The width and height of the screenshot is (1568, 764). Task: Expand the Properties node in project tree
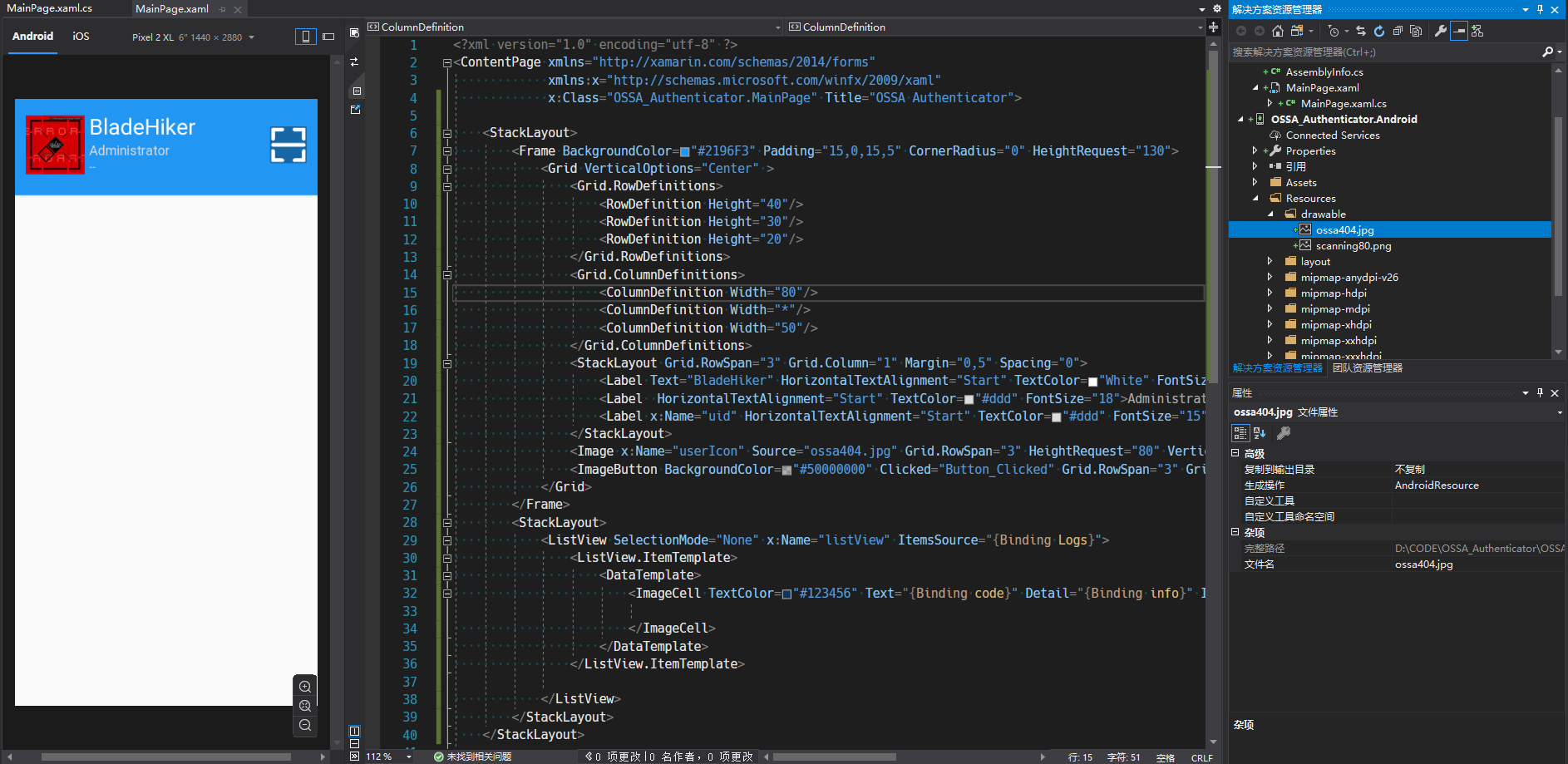(1255, 150)
